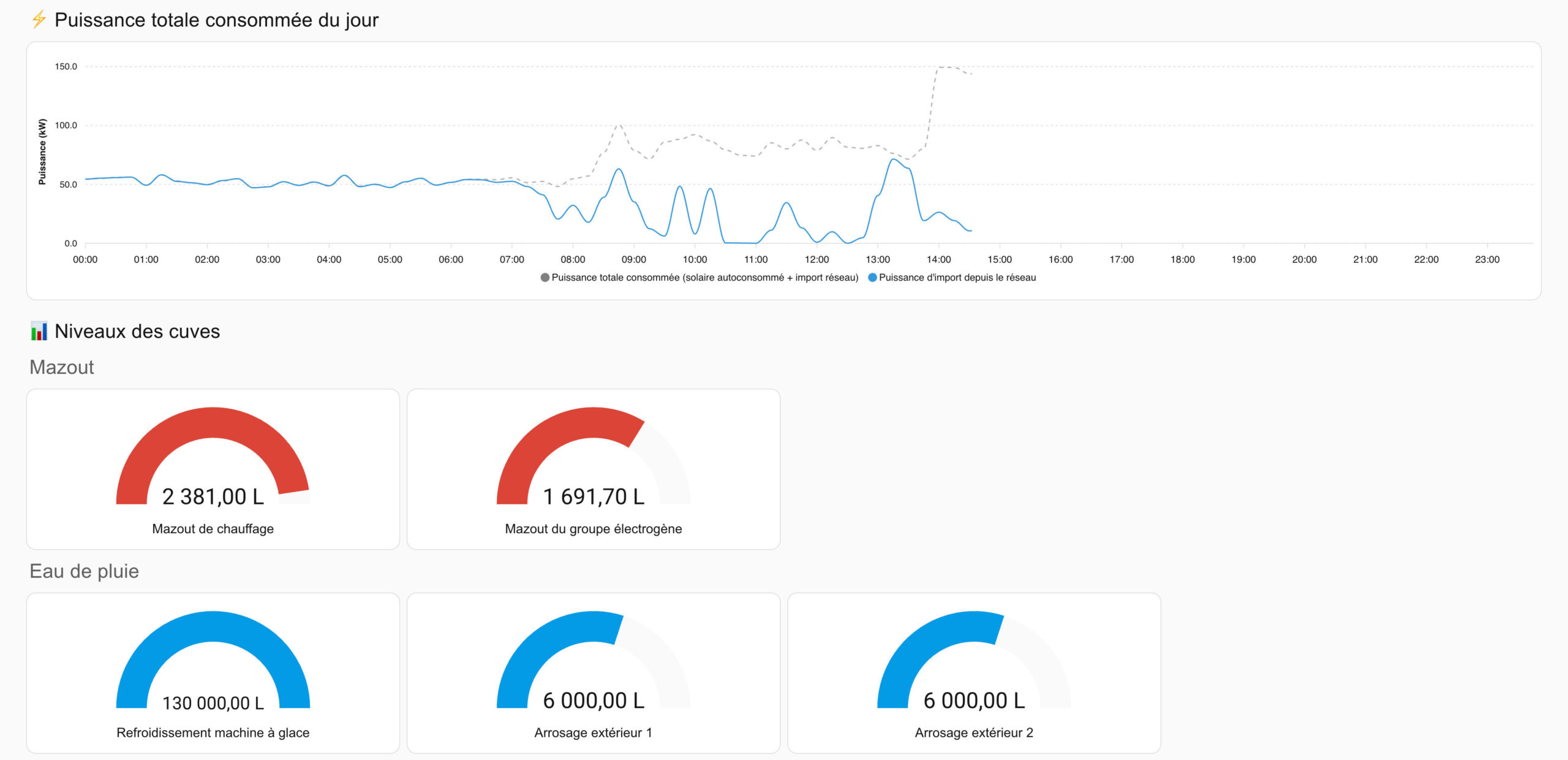Click the 1 691,70 L reading
Viewport: 1568px width, 760px height.
pyautogui.click(x=594, y=496)
